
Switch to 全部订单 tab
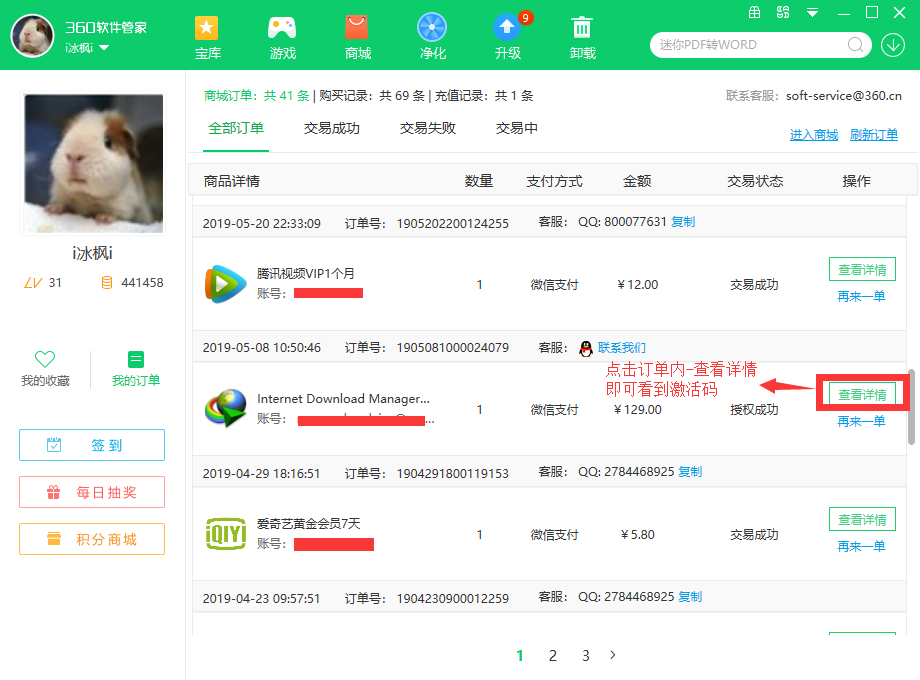(x=236, y=128)
